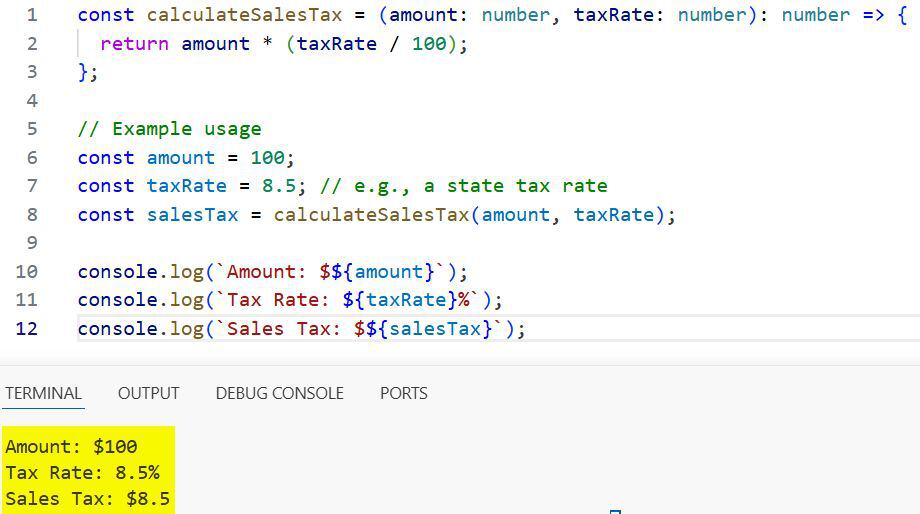
Task: Click terminal output 'Tax Rate: 8.5%'
Action: 82,473
